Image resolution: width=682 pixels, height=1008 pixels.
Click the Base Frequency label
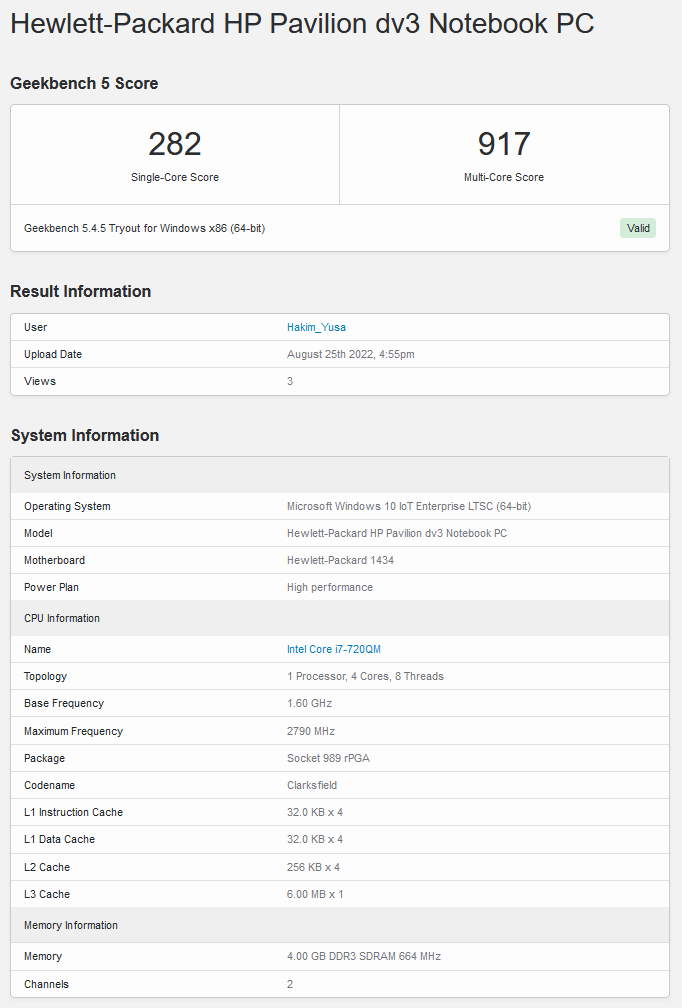pyautogui.click(x=64, y=703)
